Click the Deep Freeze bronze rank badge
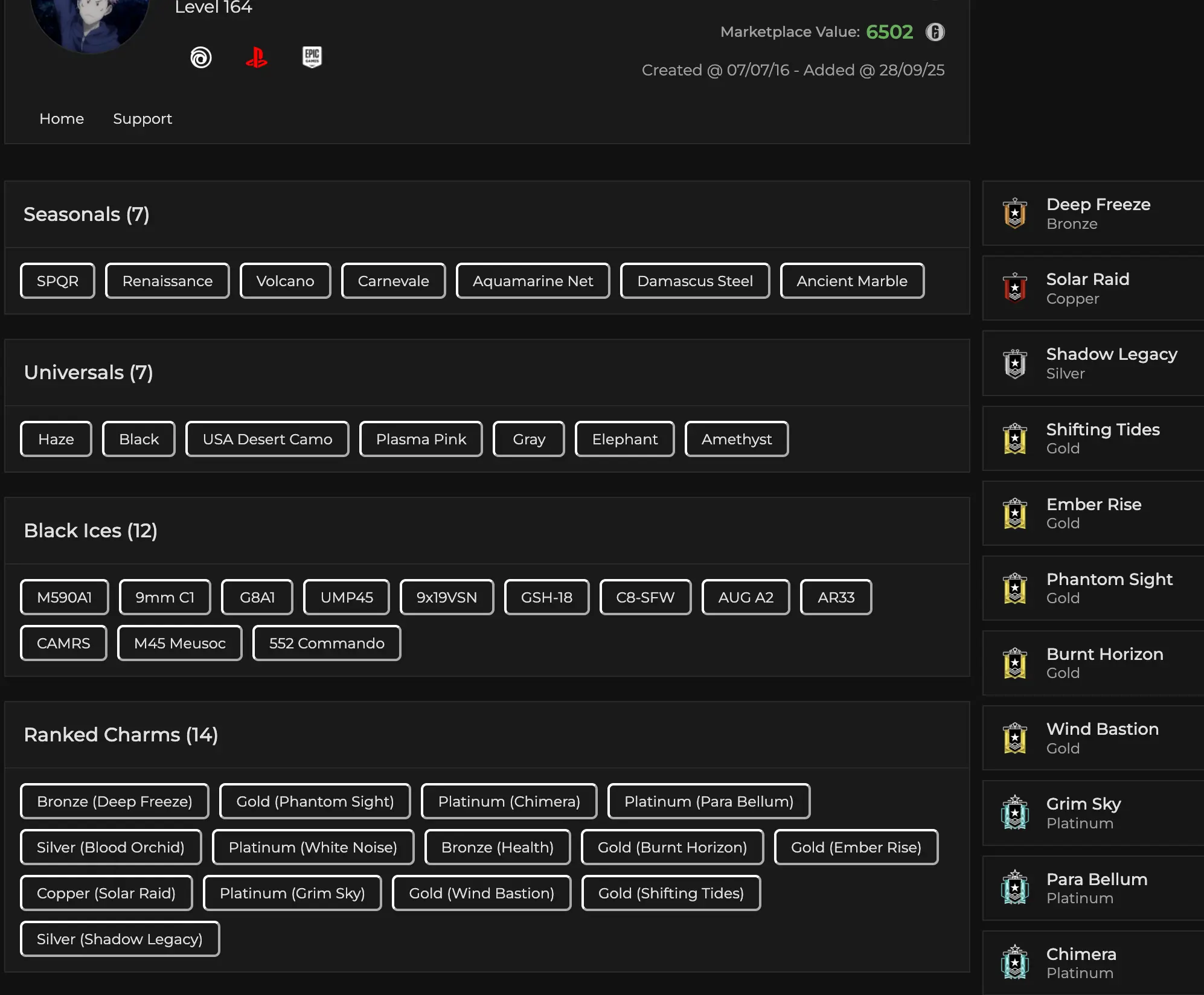Image resolution: width=1204 pixels, height=995 pixels. (x=1015, y=213)
